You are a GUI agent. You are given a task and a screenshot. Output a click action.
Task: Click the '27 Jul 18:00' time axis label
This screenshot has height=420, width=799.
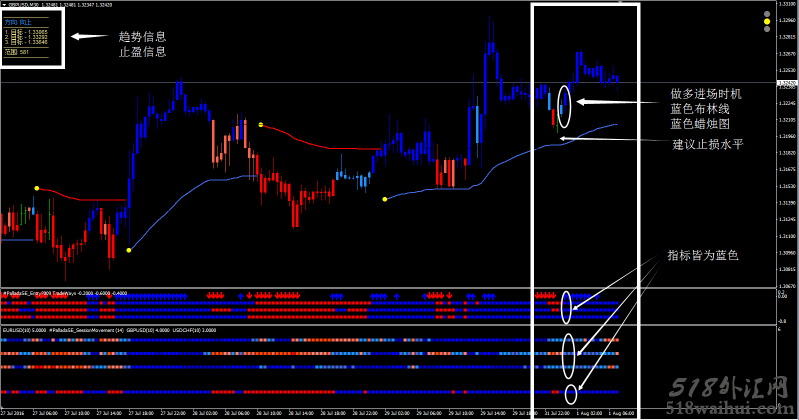(142, 413)
